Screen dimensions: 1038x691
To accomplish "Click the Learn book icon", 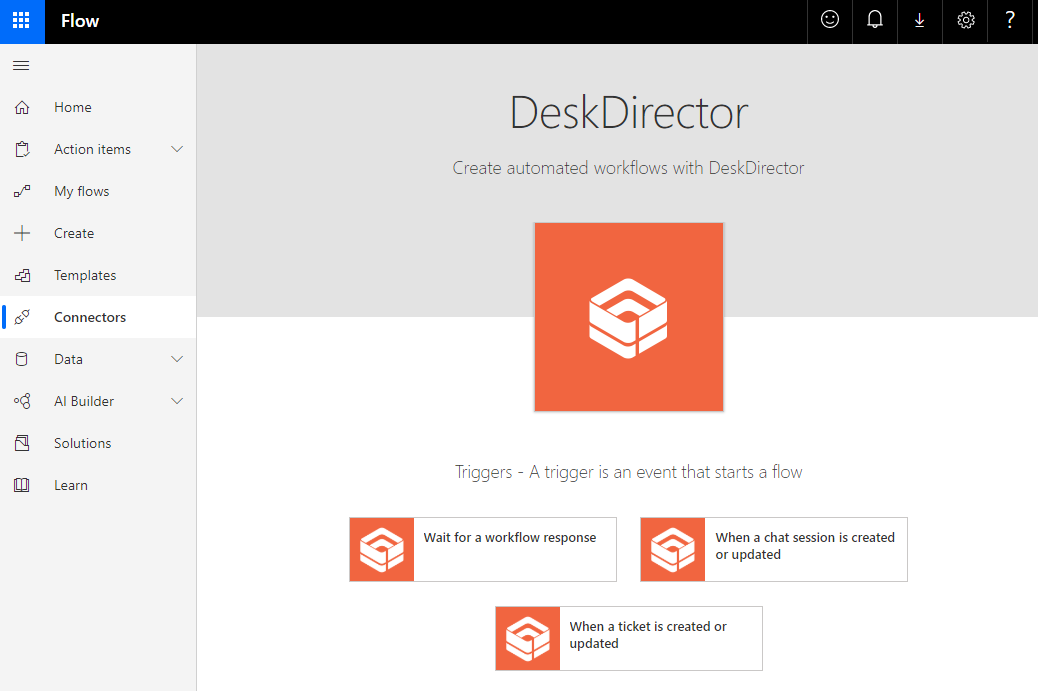I will pyautogui.click(x=22, y=485).
